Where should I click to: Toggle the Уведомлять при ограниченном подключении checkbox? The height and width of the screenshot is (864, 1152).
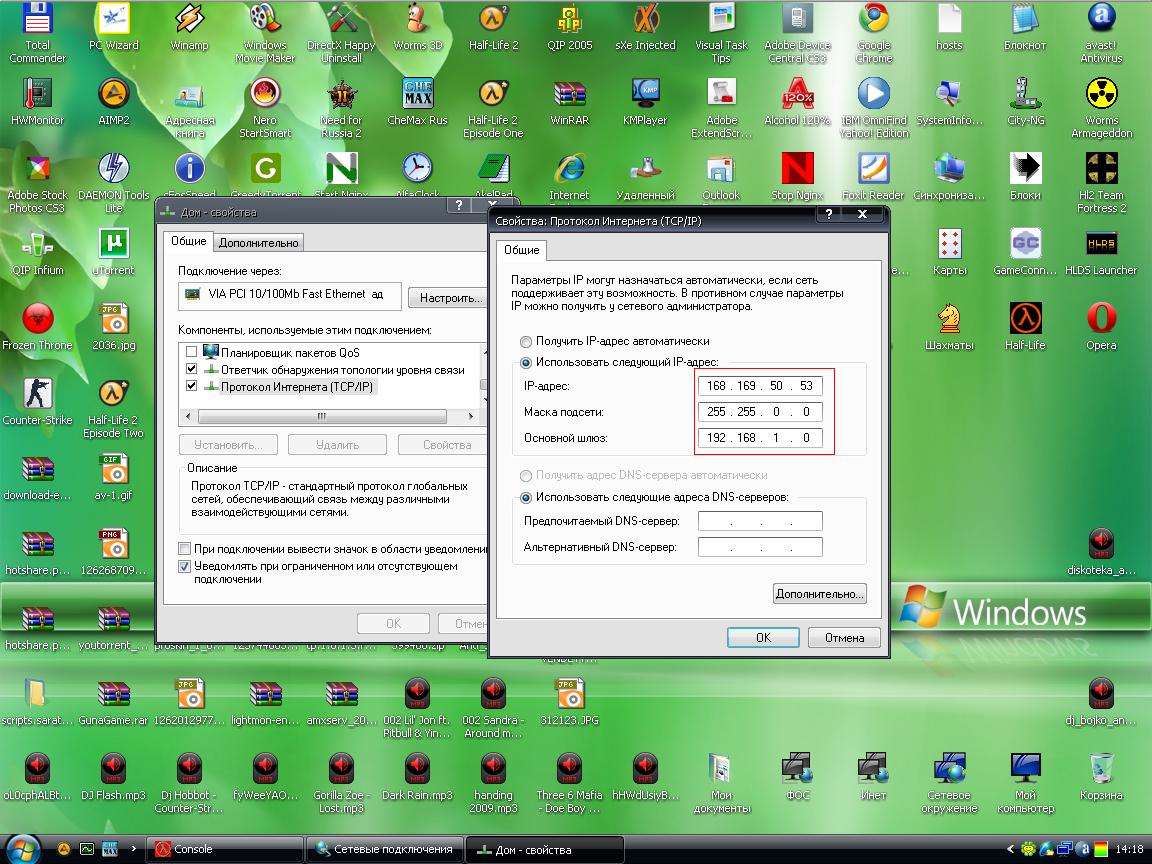pyautogui.click(x=184, y=566)
